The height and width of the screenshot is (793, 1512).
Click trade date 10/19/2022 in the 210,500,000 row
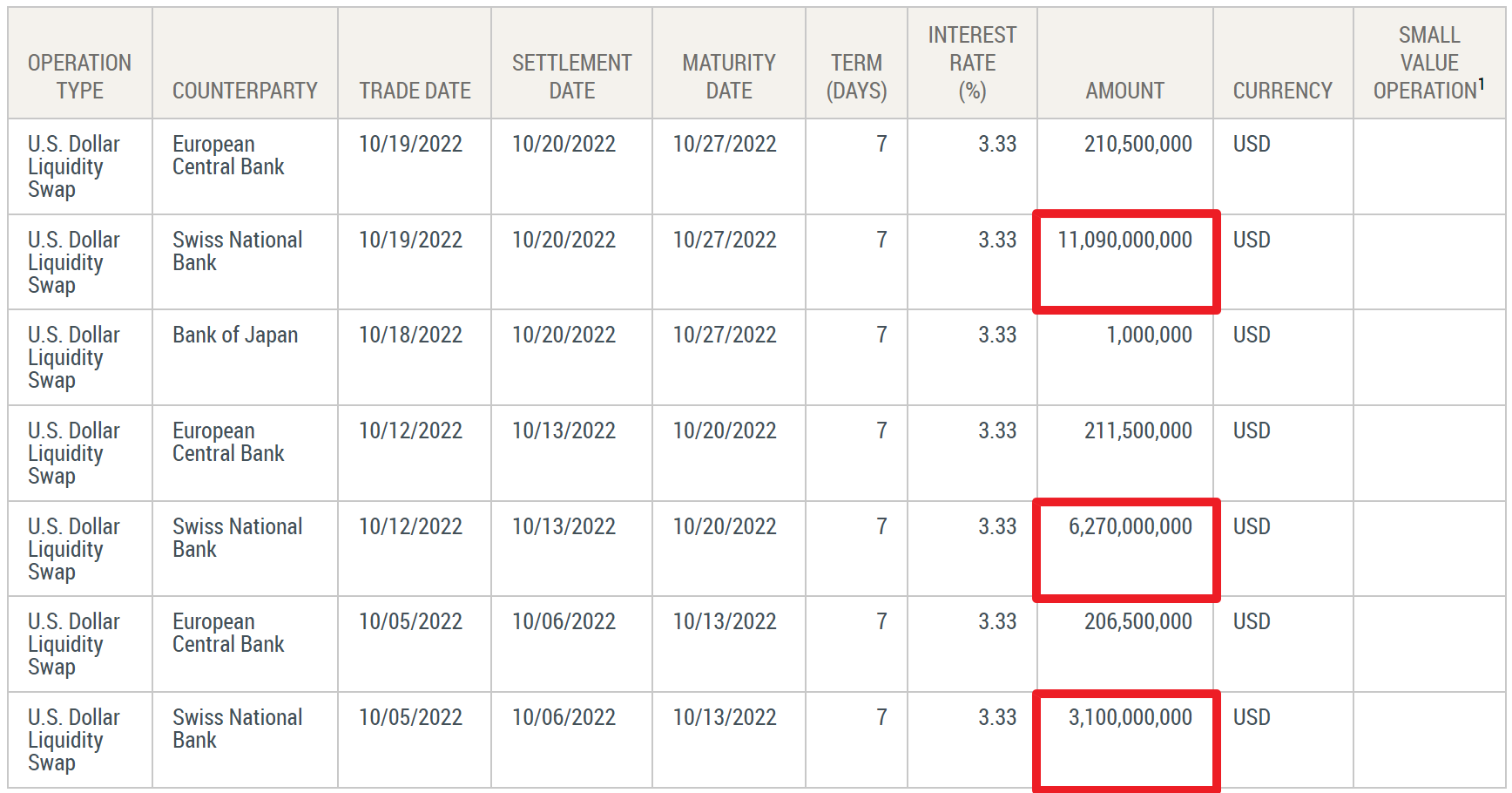pyautogui.click(x=410, y=144)
